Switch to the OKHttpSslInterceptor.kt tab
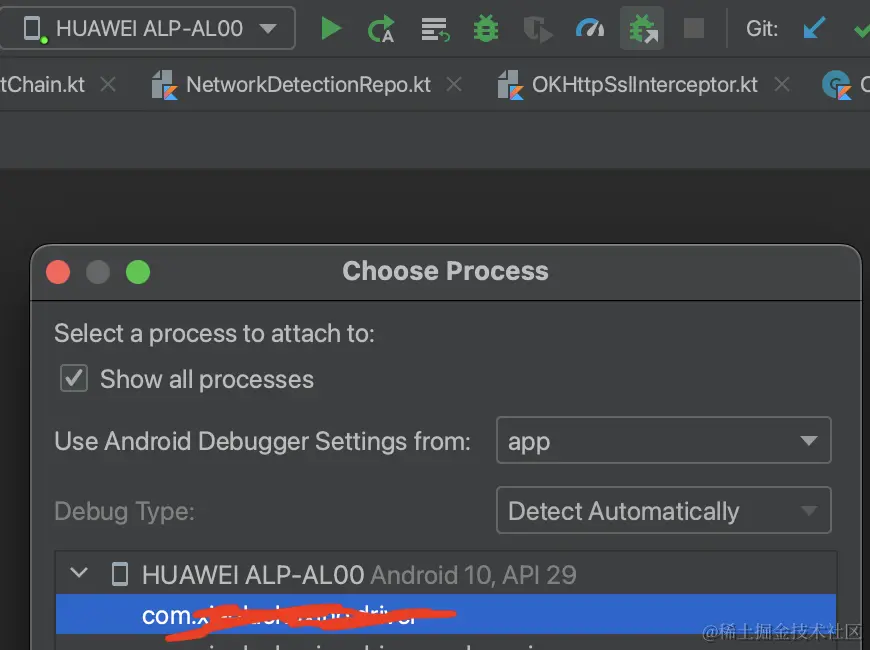870x650 pixels. (x=644, y=85)
